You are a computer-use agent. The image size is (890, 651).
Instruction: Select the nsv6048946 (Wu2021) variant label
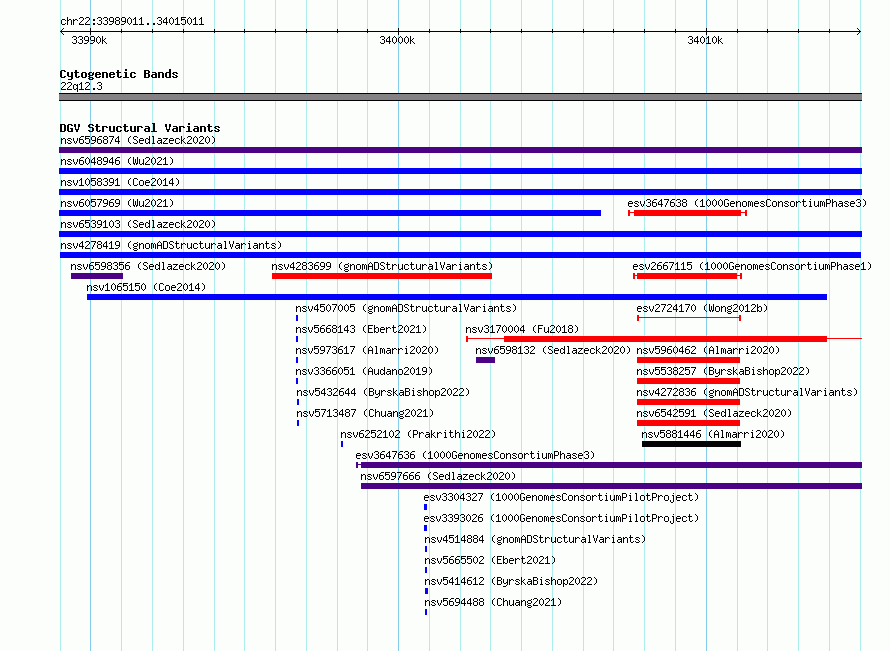pos(117,161)
